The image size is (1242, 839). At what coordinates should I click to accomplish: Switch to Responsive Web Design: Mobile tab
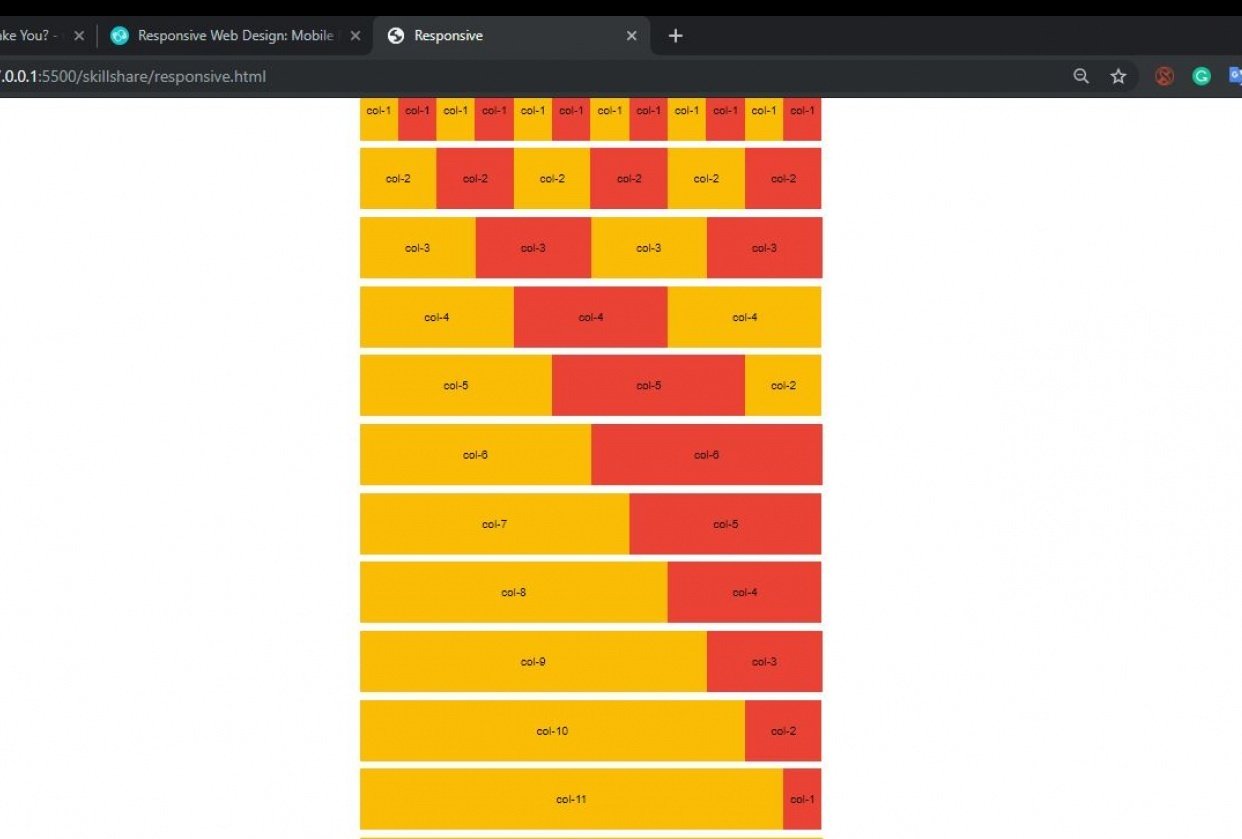tap(235, 36)
